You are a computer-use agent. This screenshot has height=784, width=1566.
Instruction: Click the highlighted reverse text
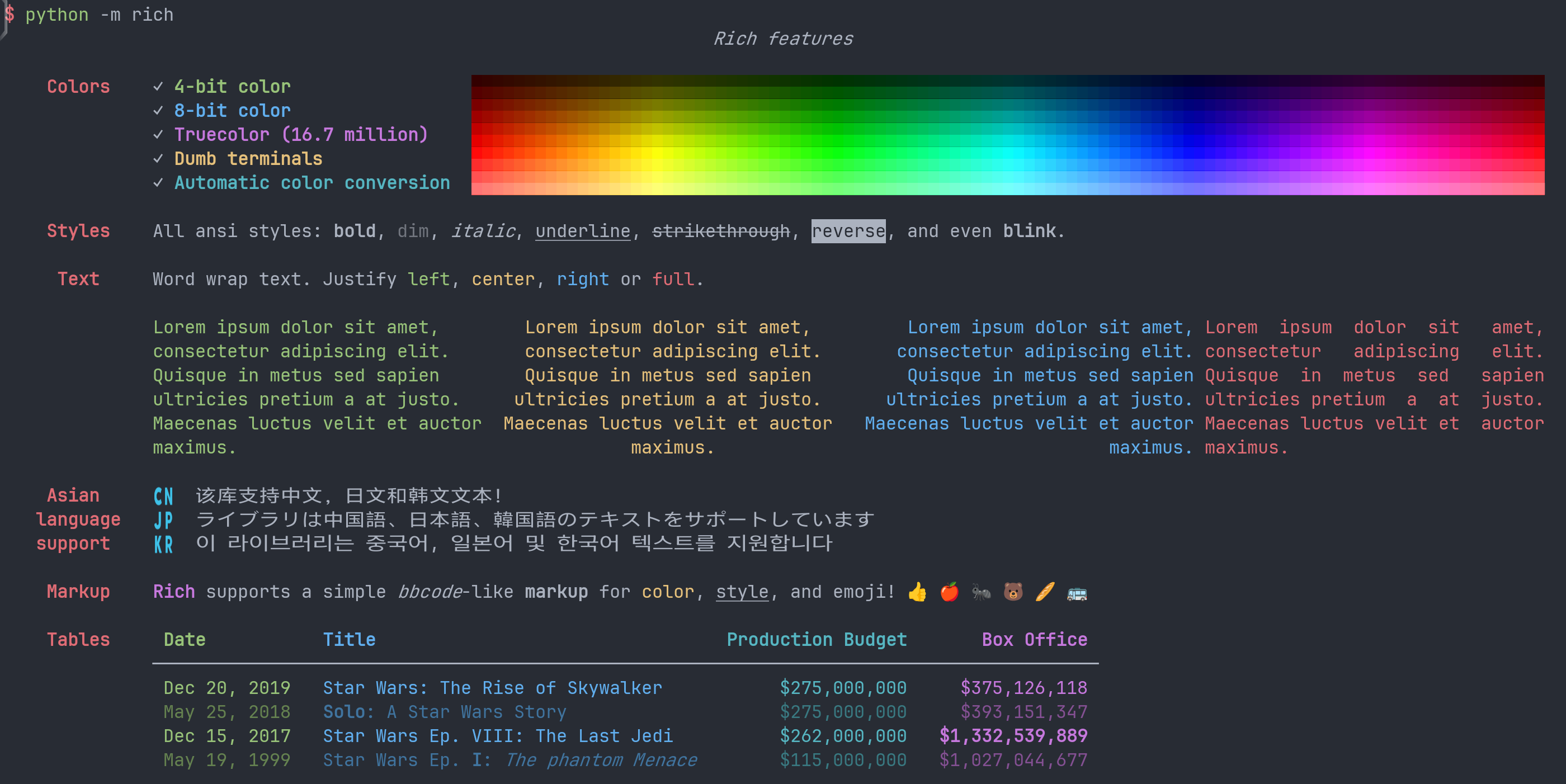pos(848,231)
